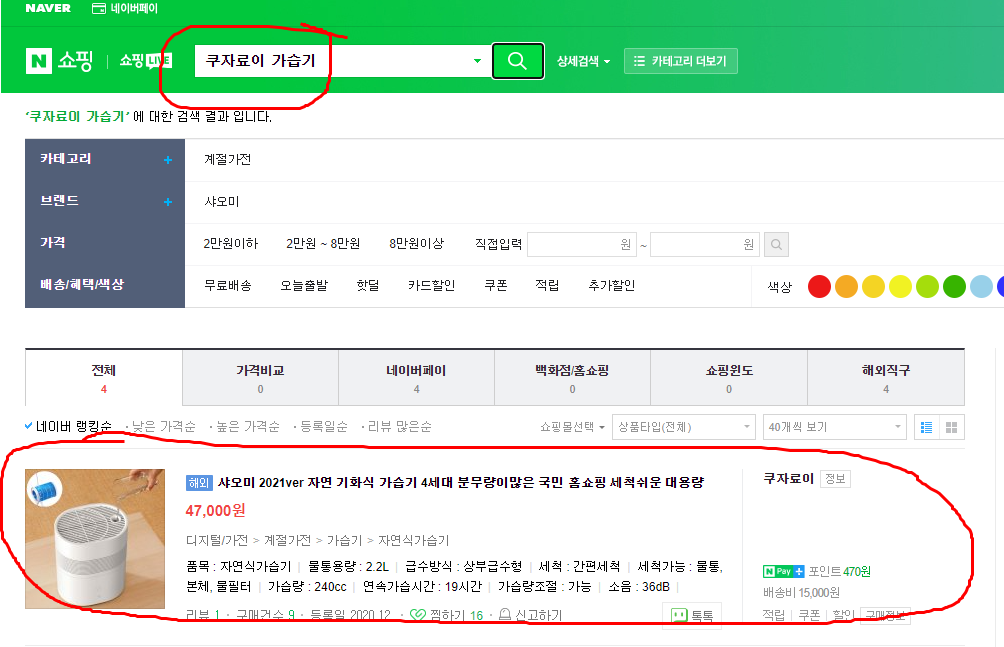Click the minimum price input field
The width and height of the screenshot is (1004, 647).
(x=581, y=244)
